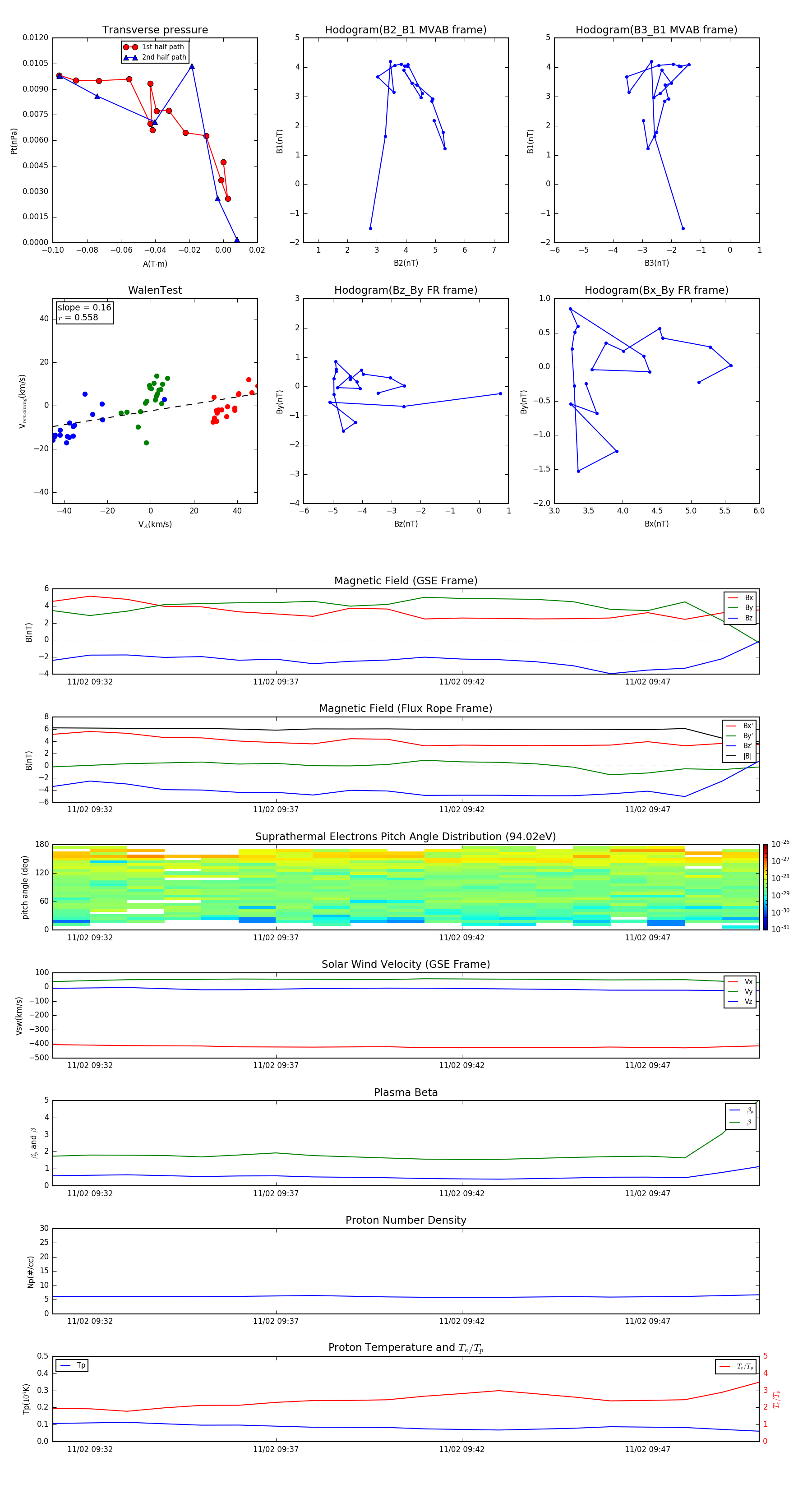The image size is (812, 1489).
Task: Click 'pitch angle (deg)' y-axis label
Action: tap(25, 887)
